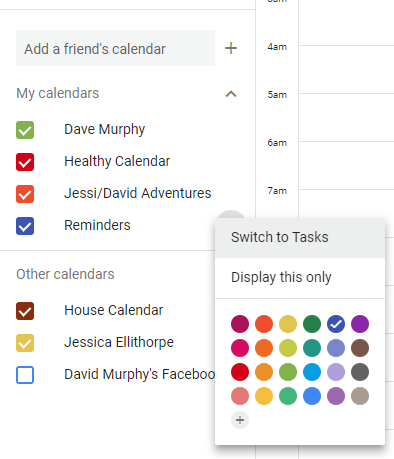Choose the brown color swatch
The height and width of the screenshot is (459, 394).
click(360, 348)
